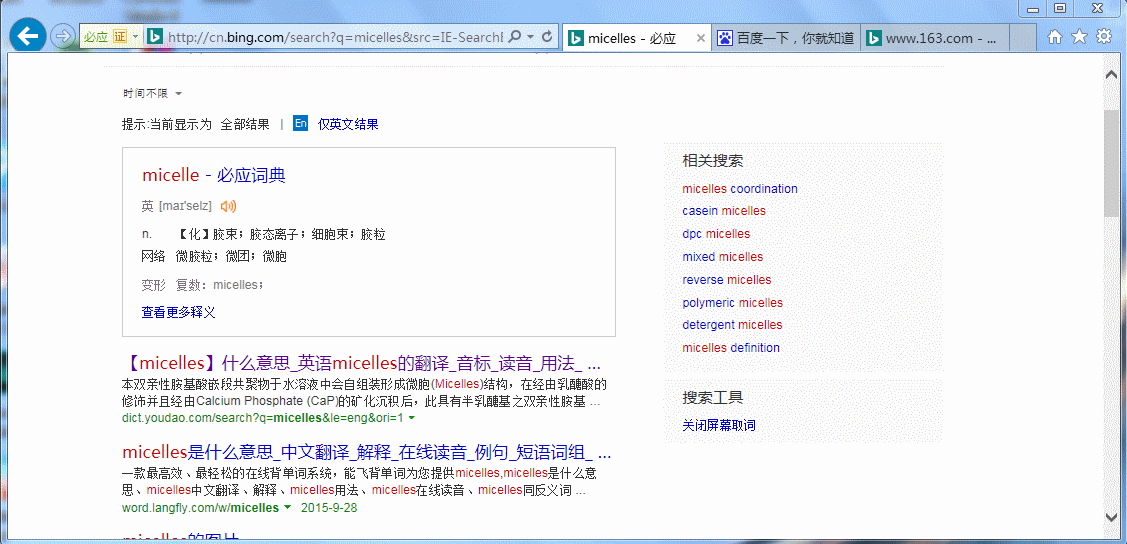1127x544 pixels.
Task: Open the 仅英文结果 link
Action: click(348, 124)
